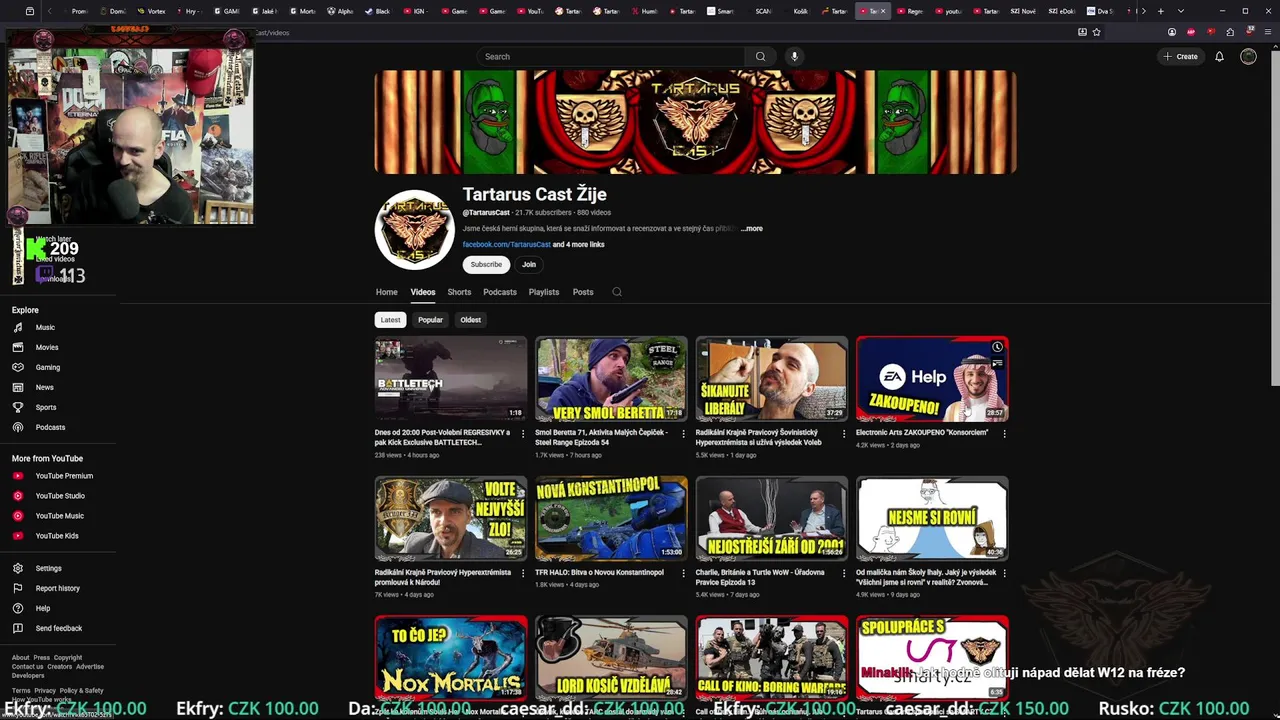Select Latest sort chip
This screenshot has width=1280, height=720.
tap(391, 320)
